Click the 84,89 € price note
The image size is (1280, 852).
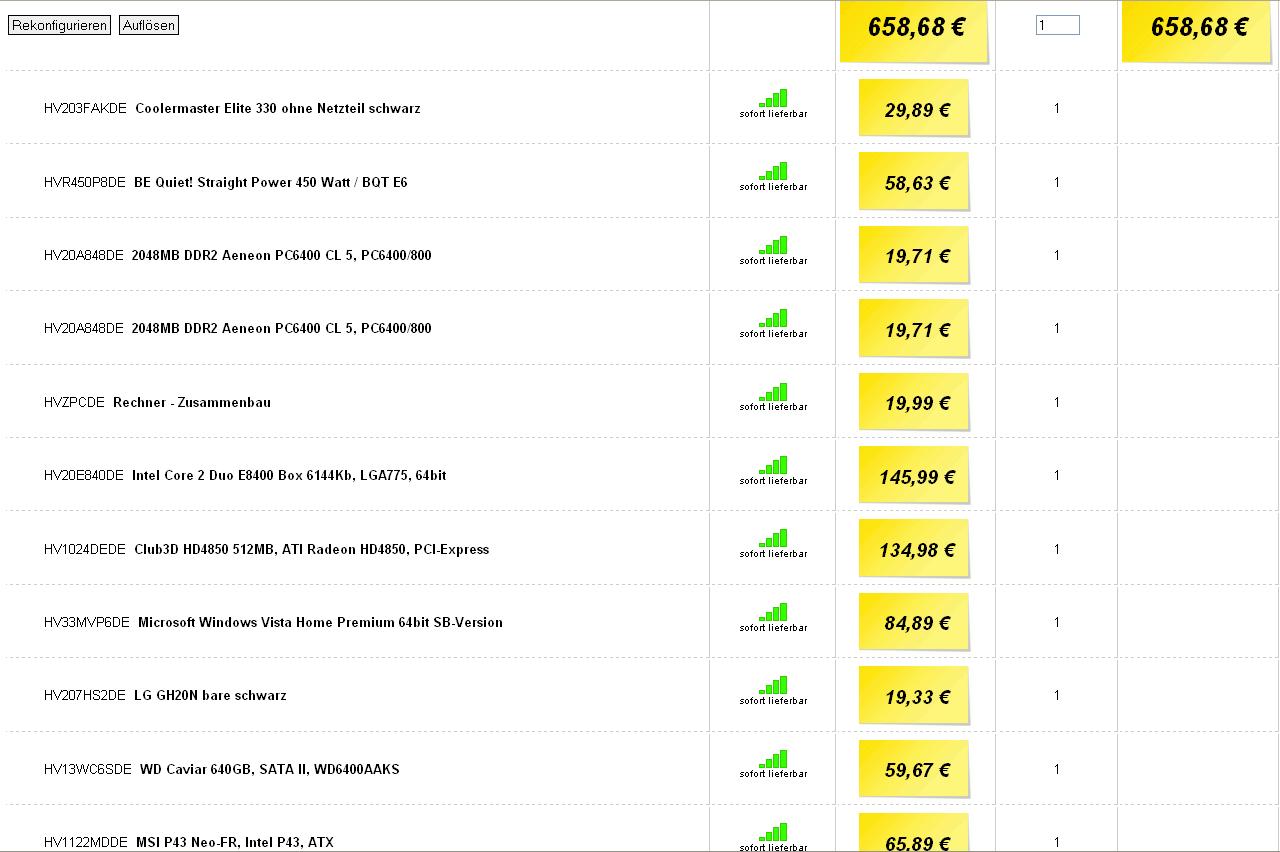click(914, 623)
